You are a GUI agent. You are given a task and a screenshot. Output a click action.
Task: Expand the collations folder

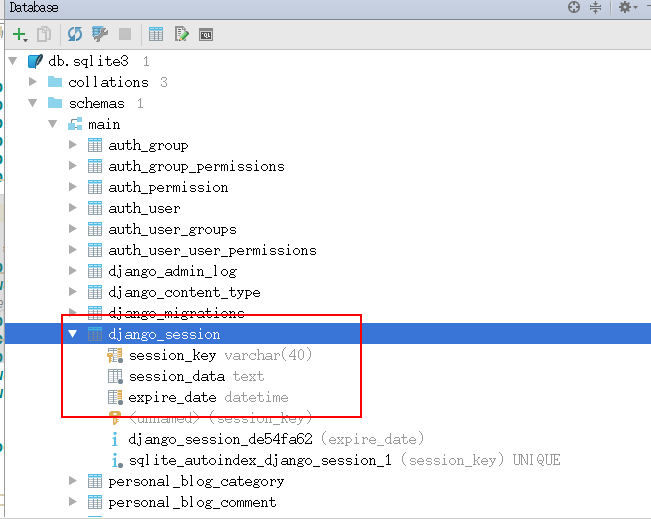33,82
